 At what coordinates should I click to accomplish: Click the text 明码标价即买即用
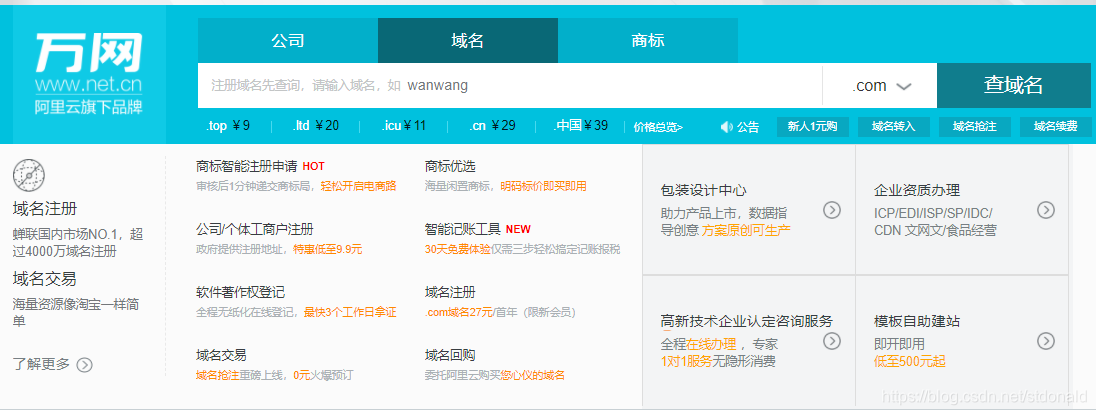[x=543, y=187]
